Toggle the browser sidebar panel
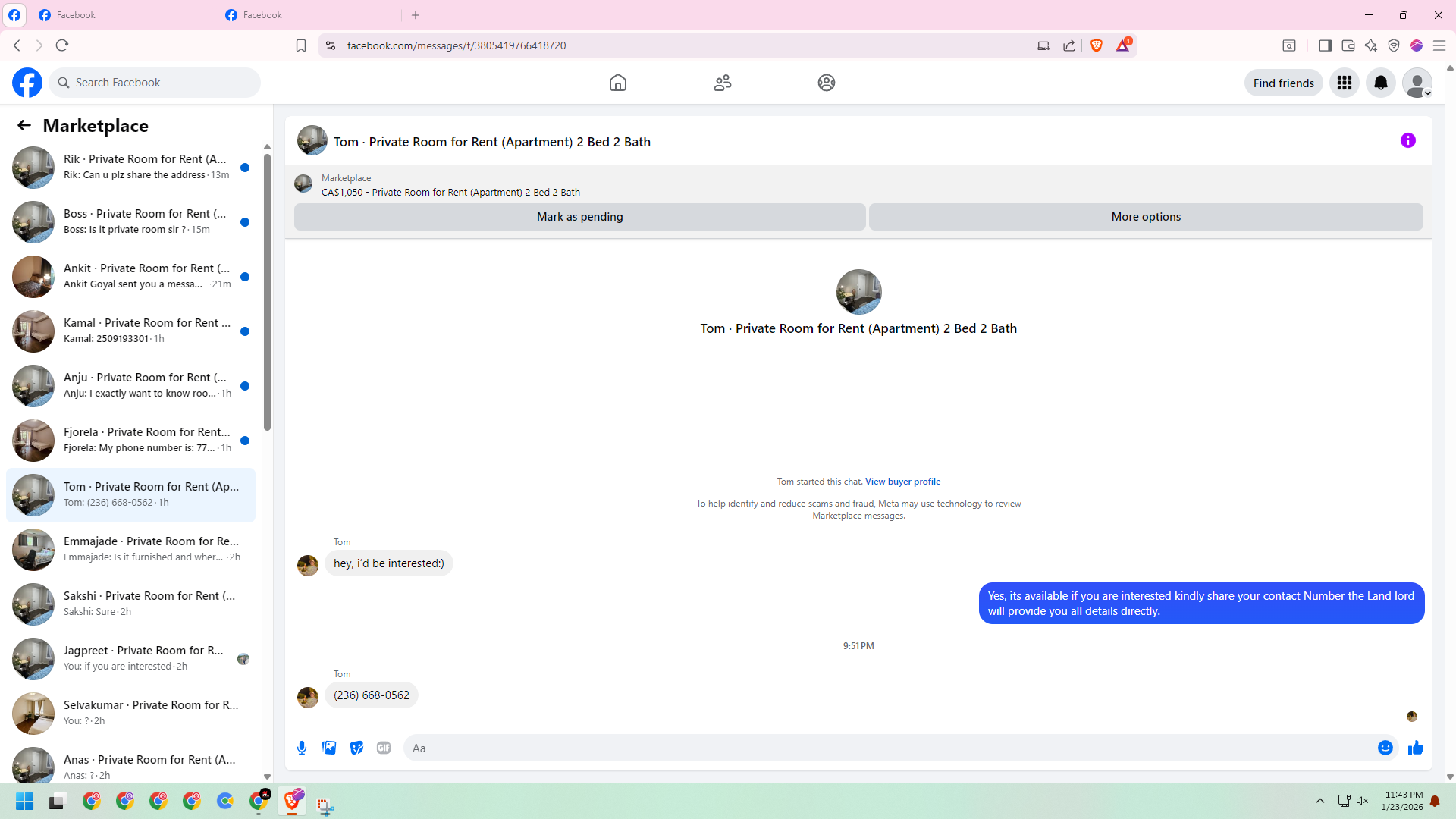 click(1325, 45)
